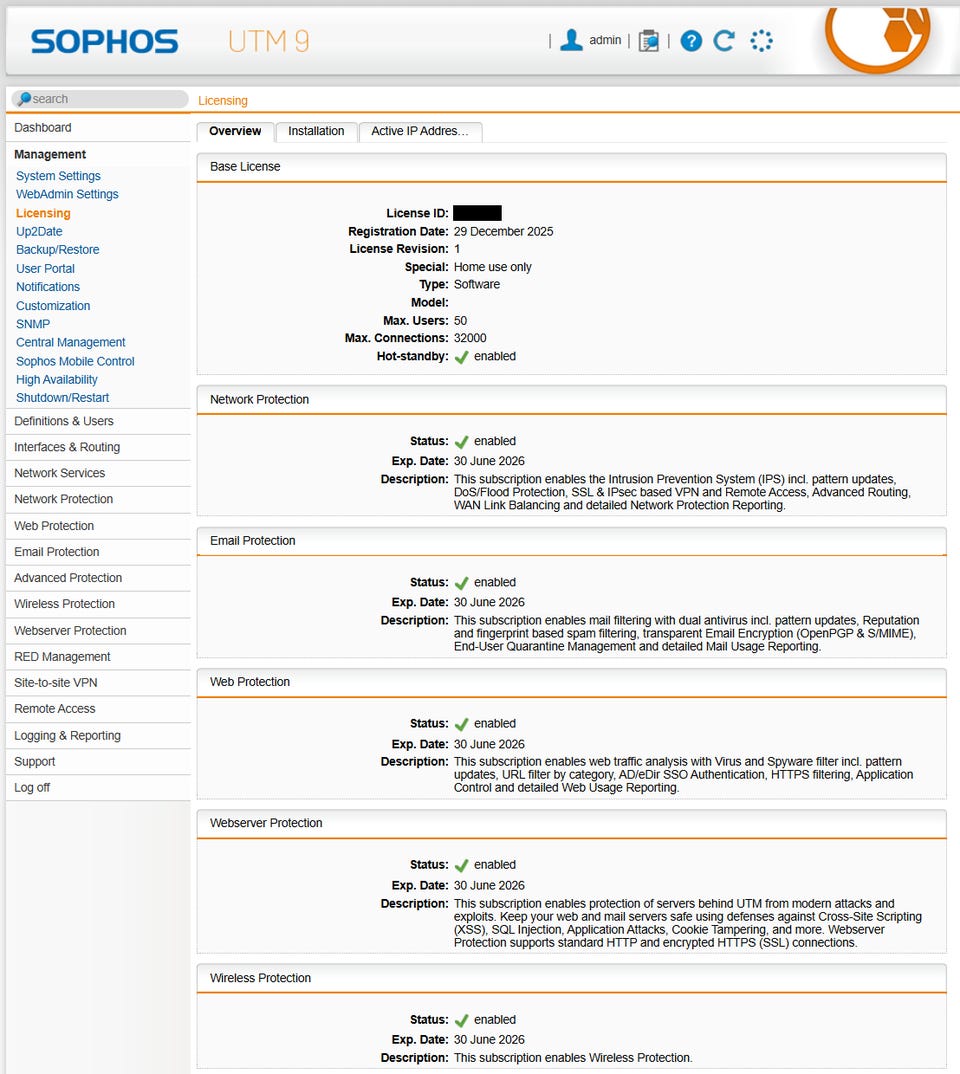This screenshot has height=1074, width=960.
Task: Expand Email Protection sidebar menu
Action: coord(98,552)
